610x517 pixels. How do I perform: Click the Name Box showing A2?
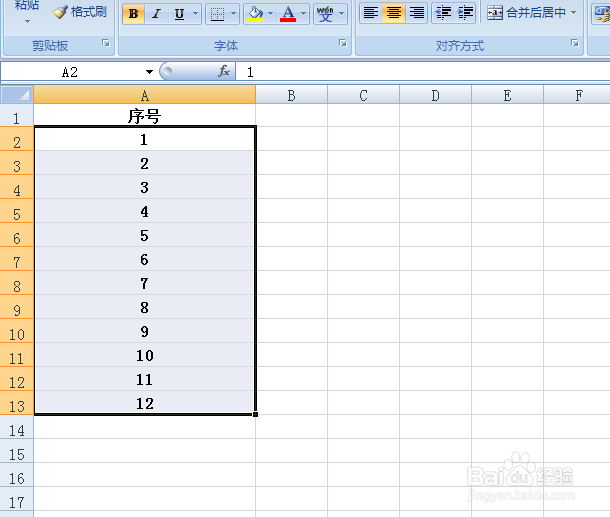point(72,72)
